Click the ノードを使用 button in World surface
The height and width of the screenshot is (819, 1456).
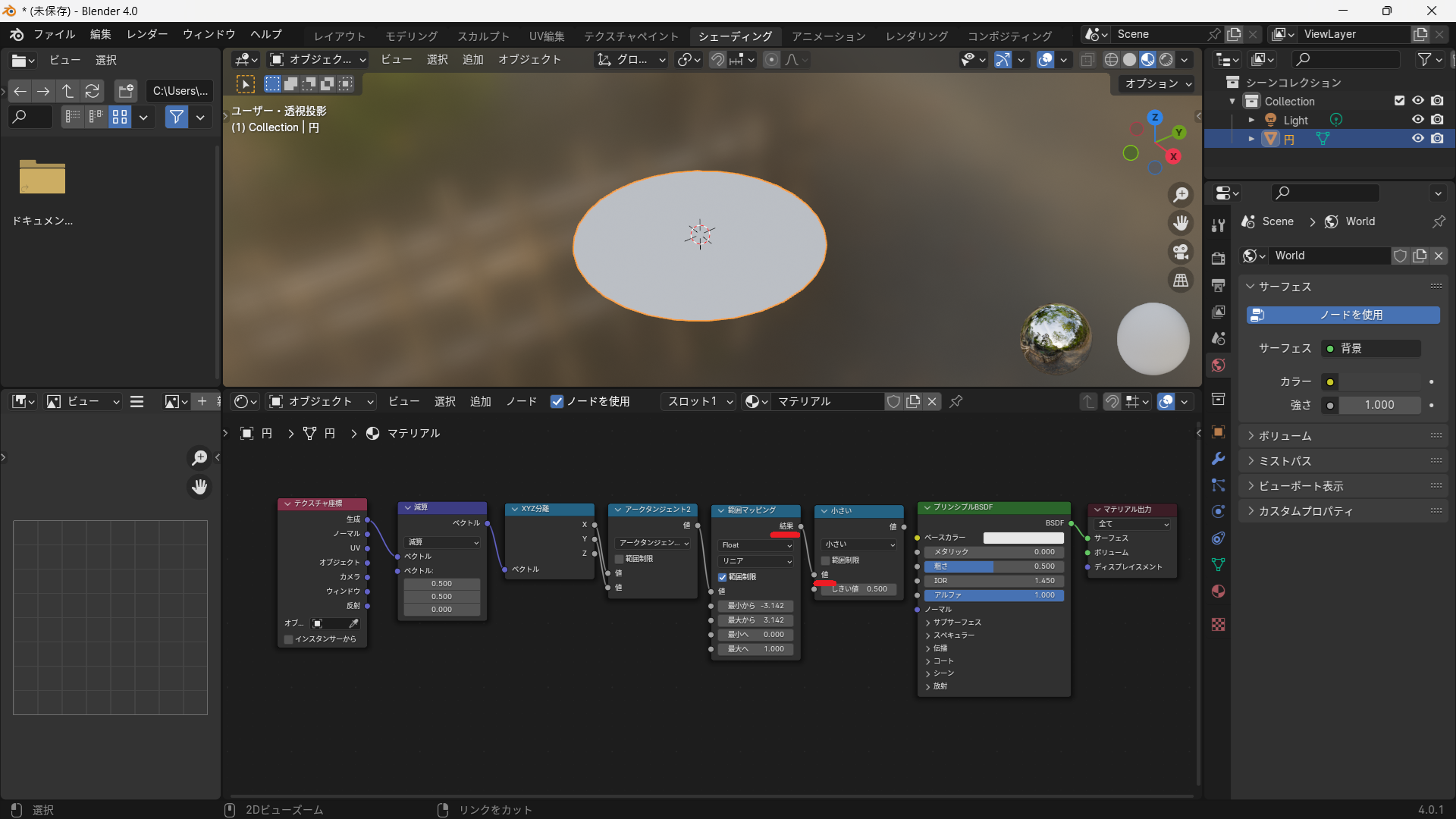(1343, 315)
